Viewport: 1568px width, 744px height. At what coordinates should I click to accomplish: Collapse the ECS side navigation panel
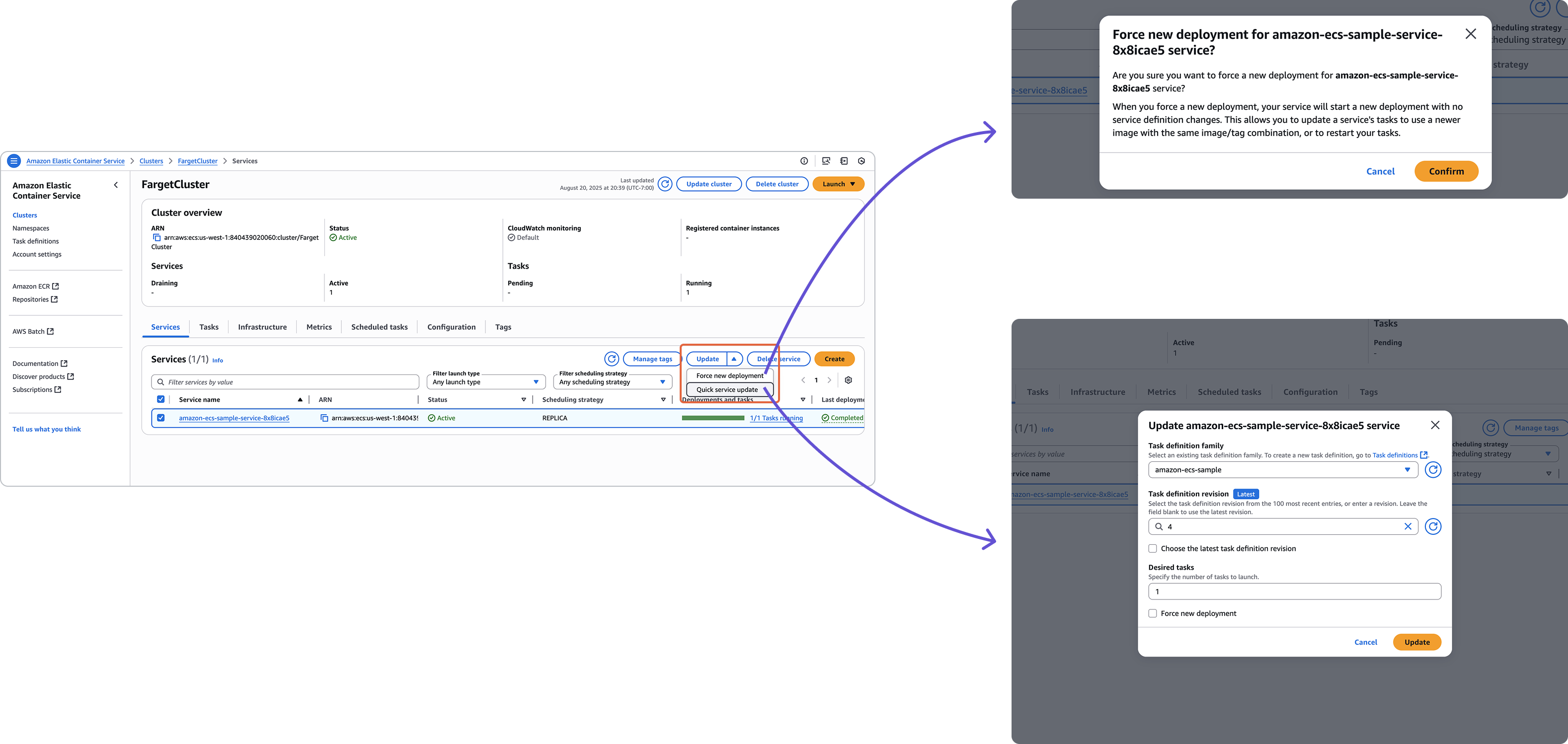tap(116, 185)
